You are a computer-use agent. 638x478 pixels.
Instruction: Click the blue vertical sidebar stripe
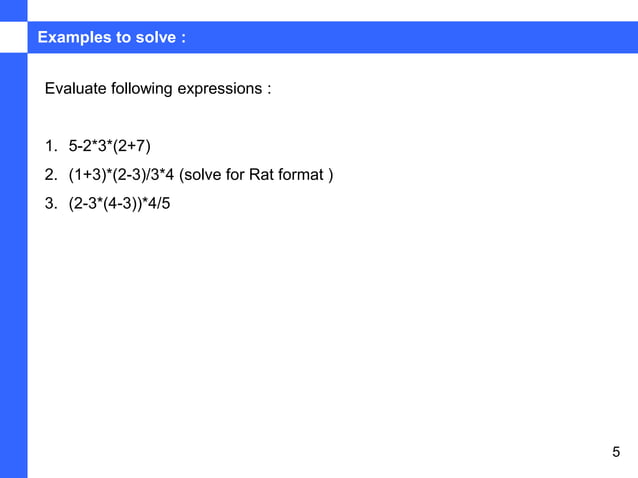click(x=13, y=264)
